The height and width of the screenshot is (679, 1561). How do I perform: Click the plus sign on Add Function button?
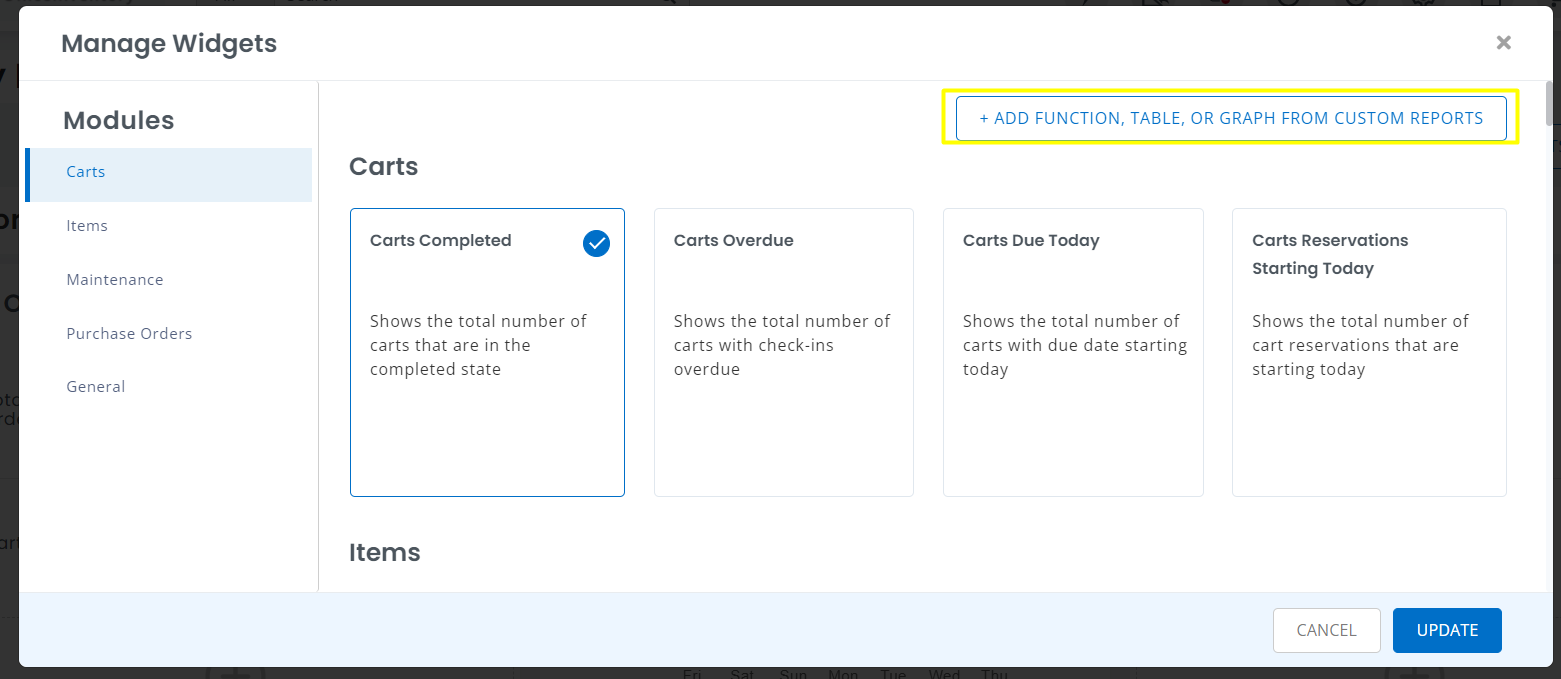[984, 118]
